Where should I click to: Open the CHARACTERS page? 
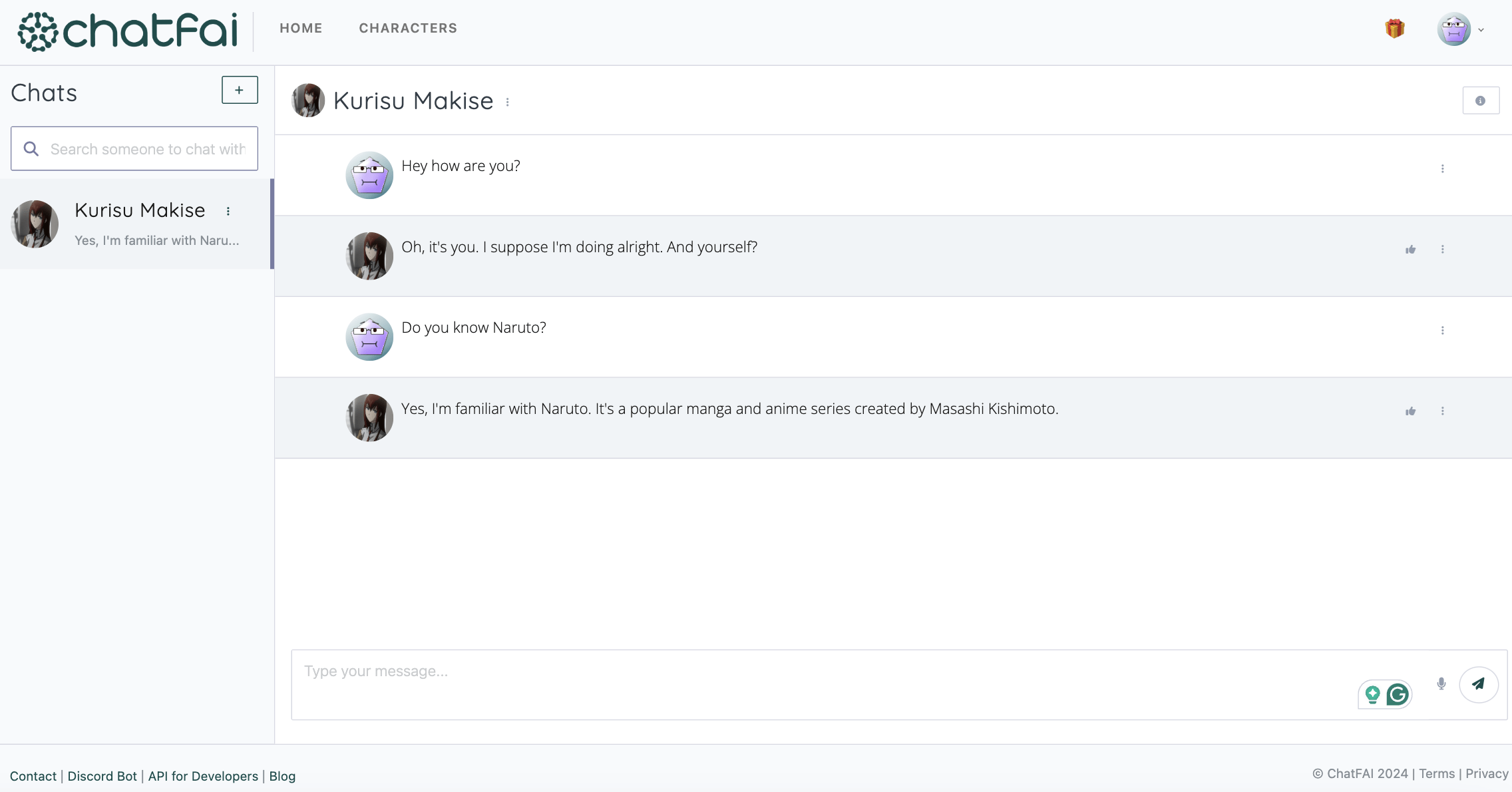coord(408,28)
